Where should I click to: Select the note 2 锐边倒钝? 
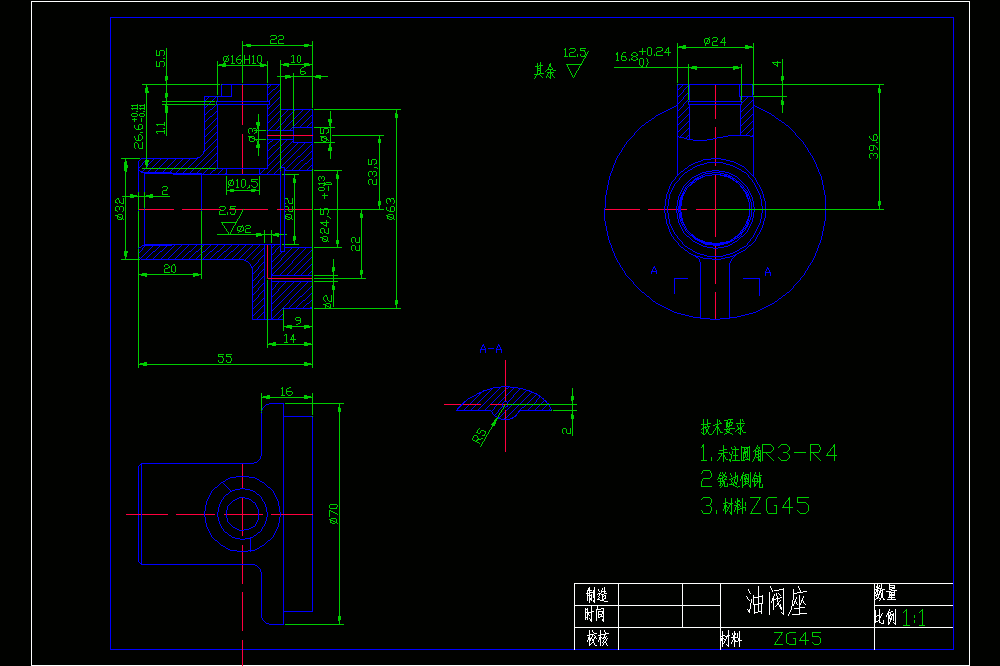732,479
